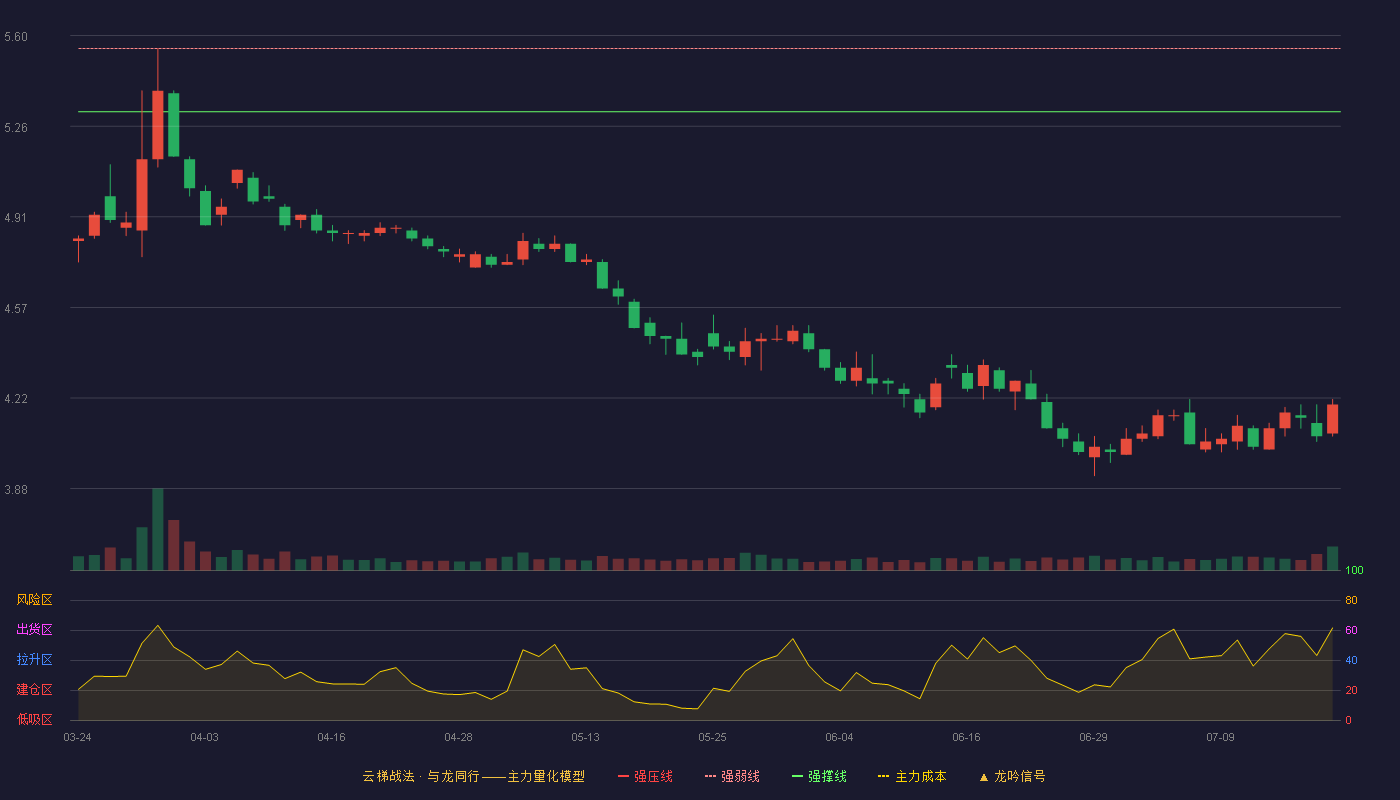This screenshot has width=1400, height=800.
Task: Click the 06-29 date label
Action: pyautogui.click(x=1094, y=737)
